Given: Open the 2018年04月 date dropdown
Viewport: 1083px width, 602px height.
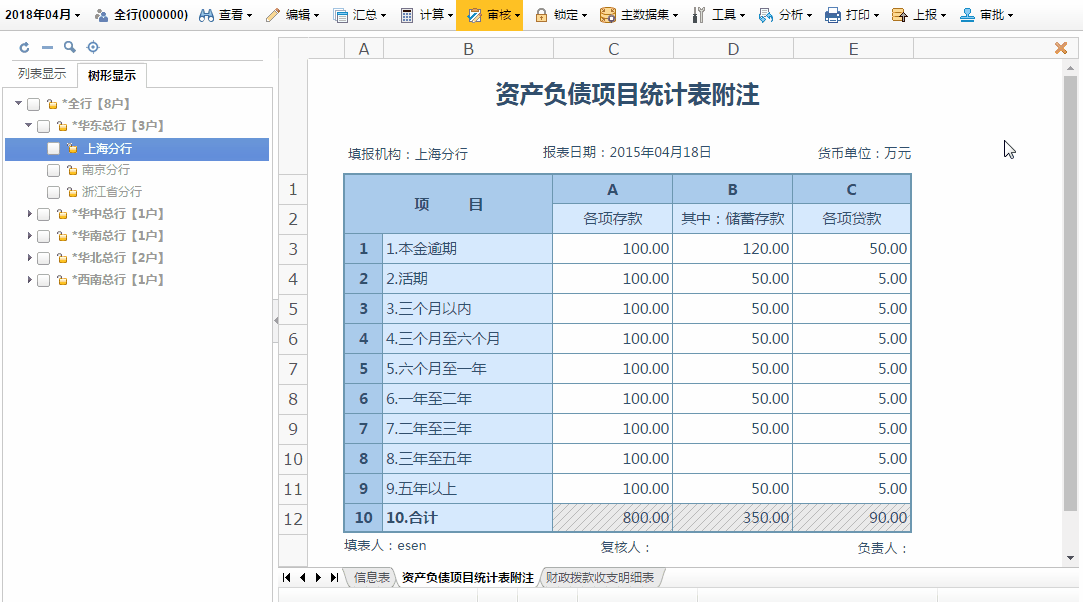Looking at the screenshot, I should 40,15.
